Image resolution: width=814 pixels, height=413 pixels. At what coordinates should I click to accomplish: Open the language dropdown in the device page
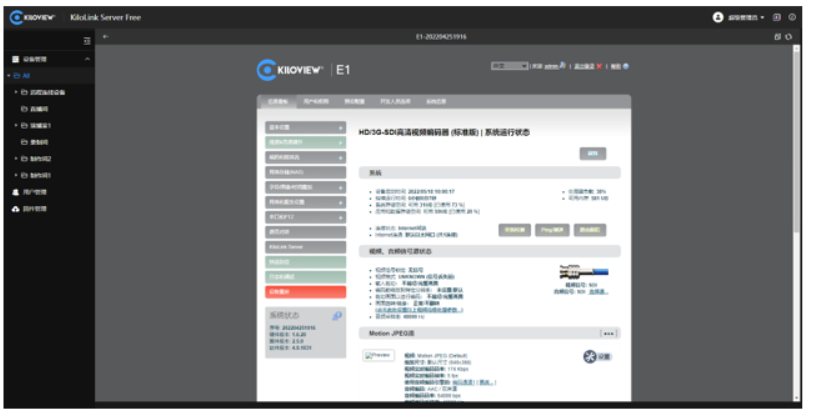509,66
